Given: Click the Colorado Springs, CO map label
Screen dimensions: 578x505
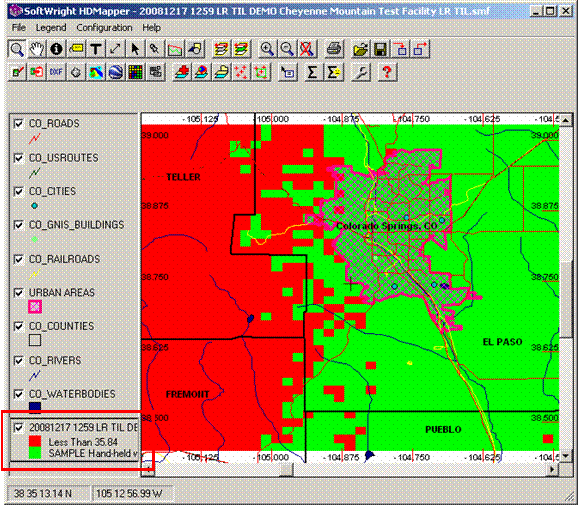Looking at the screenshot, I should [387, 226].
